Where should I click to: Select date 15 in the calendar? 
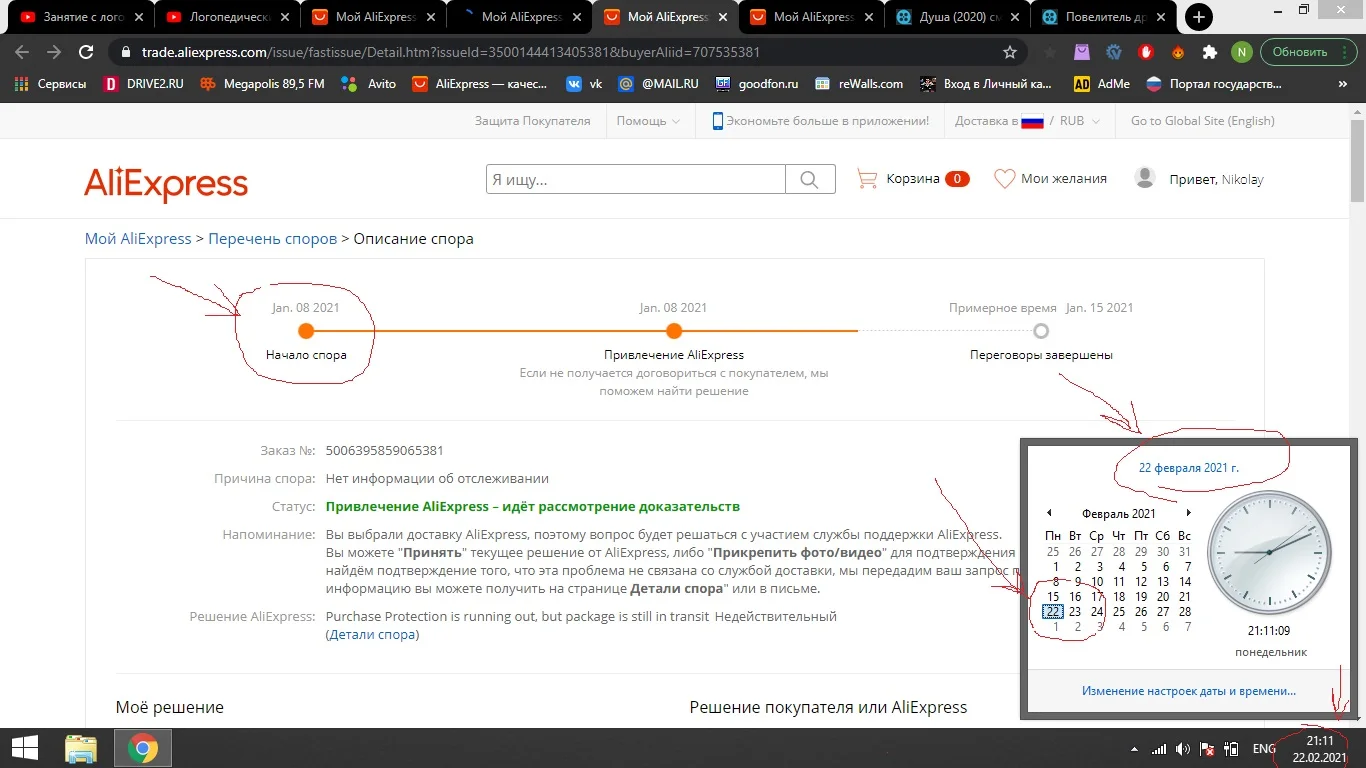pyautogui.click(x=1053, y=597)
